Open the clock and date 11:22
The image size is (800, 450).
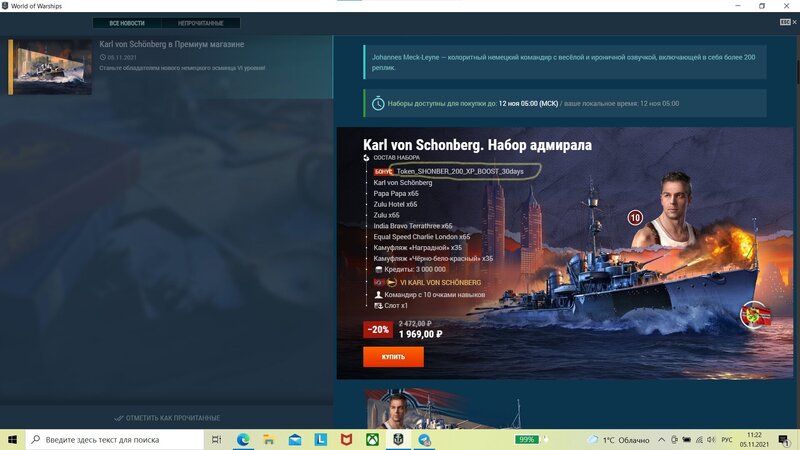pos(754,440)
